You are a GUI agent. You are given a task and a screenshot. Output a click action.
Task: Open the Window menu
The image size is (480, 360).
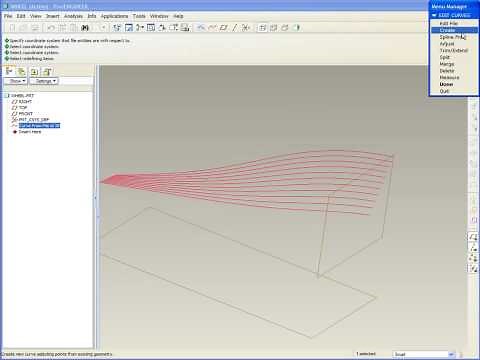[159, 16]
